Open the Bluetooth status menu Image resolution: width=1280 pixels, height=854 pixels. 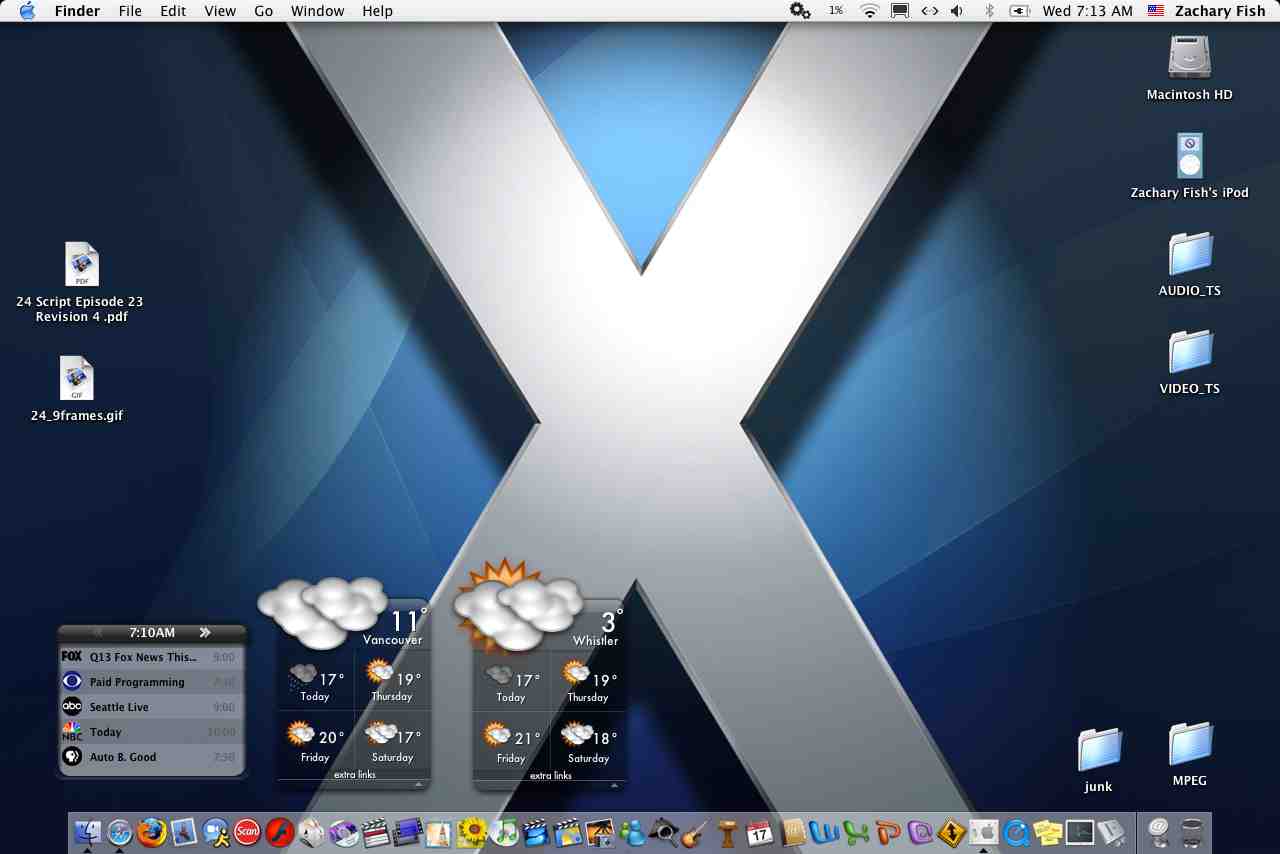989,11
